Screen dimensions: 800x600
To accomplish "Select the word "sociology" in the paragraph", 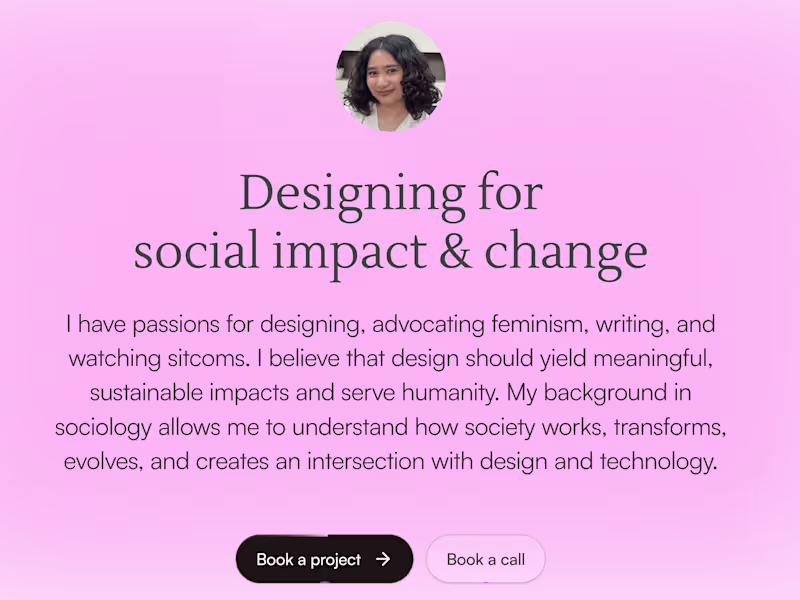I will (x=104, y=428).
